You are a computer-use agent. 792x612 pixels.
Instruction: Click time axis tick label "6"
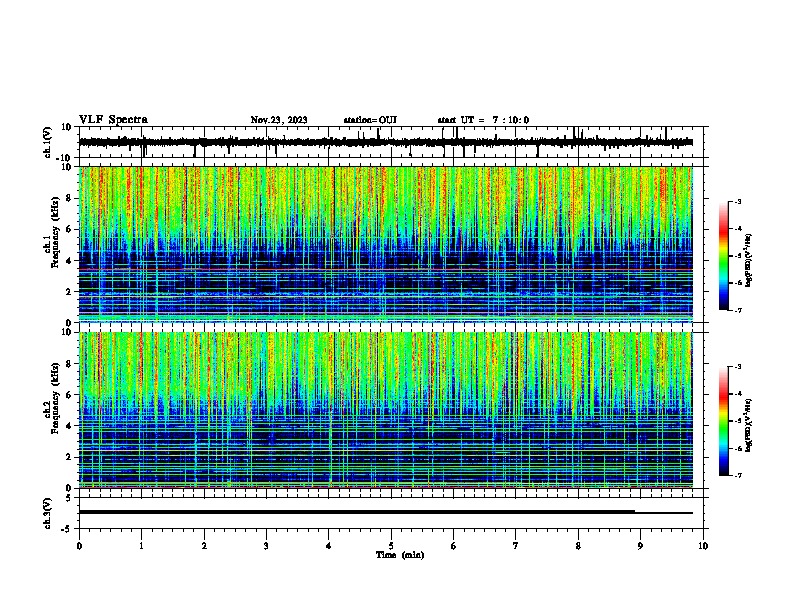coord(453,546)
